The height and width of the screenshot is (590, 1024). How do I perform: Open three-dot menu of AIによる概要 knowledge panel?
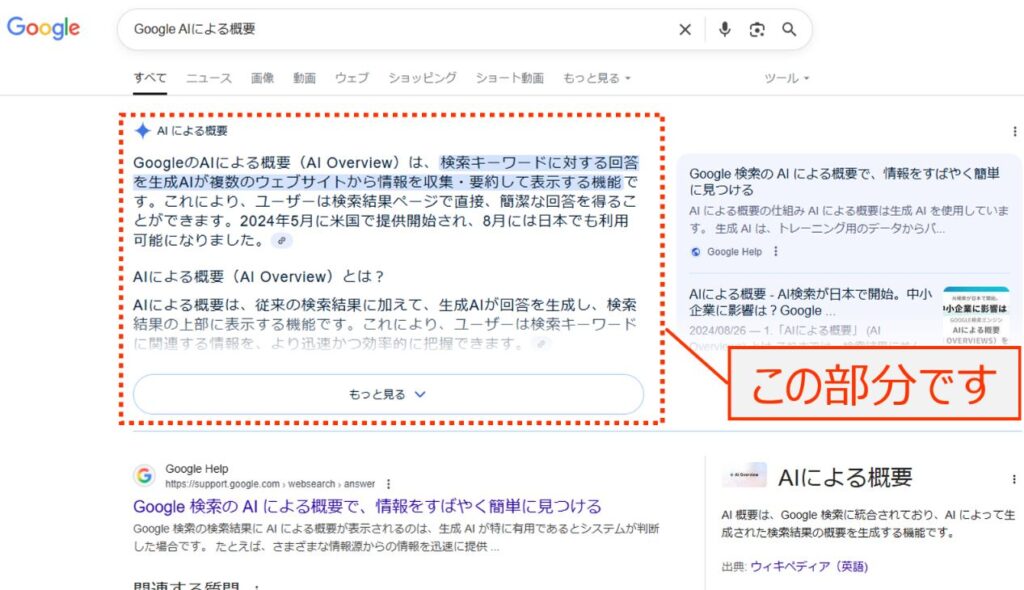click(1014, 479)
